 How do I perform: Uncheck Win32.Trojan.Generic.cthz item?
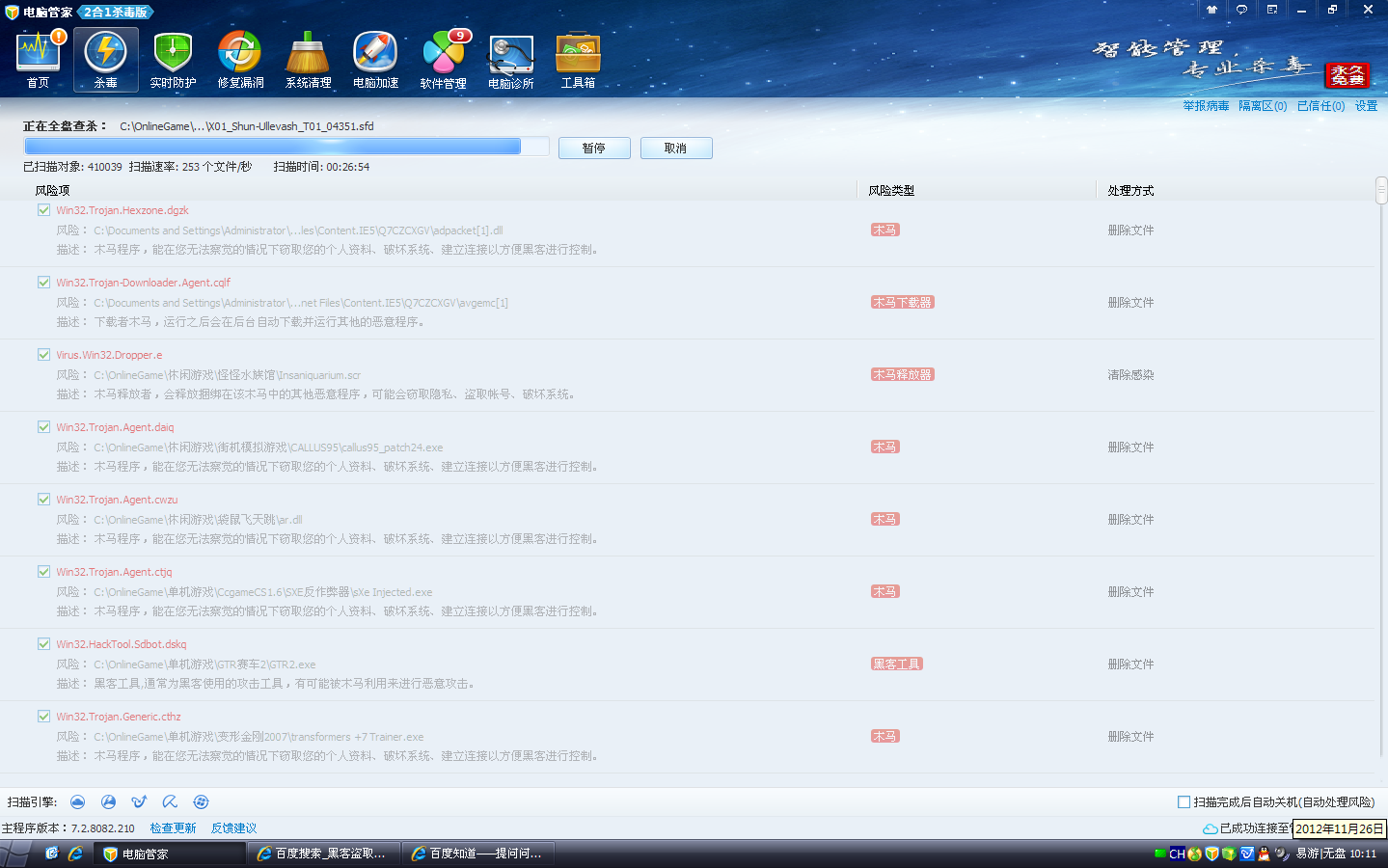(43, 716)
